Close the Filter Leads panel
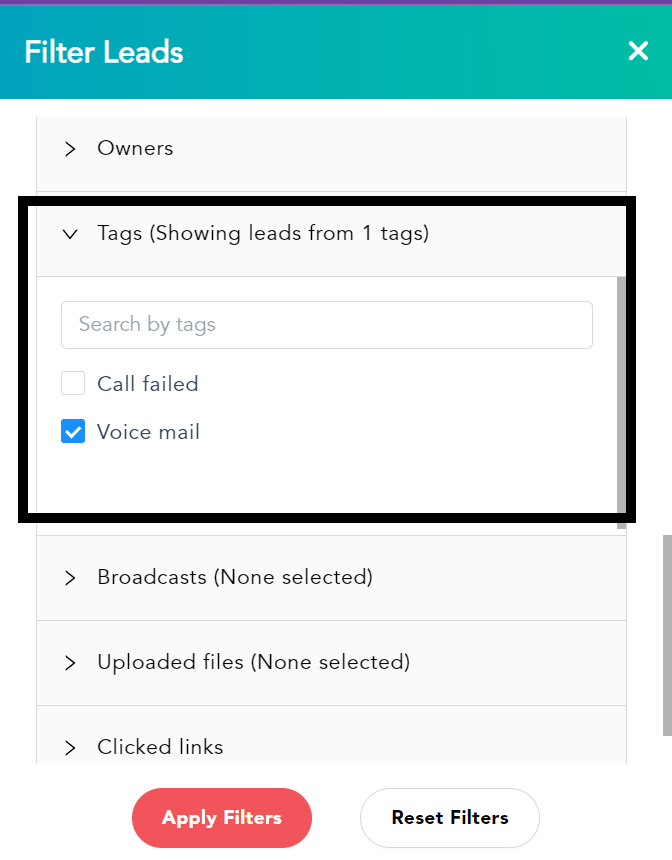 [x=638, y=51]
